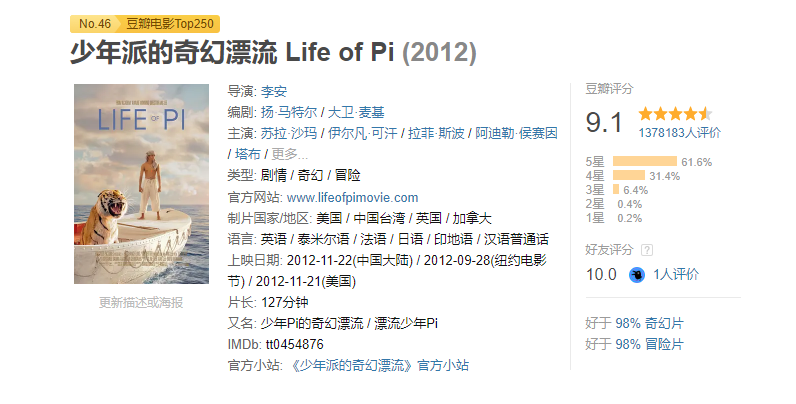Click the 5星 rating percentage bar

645,162
